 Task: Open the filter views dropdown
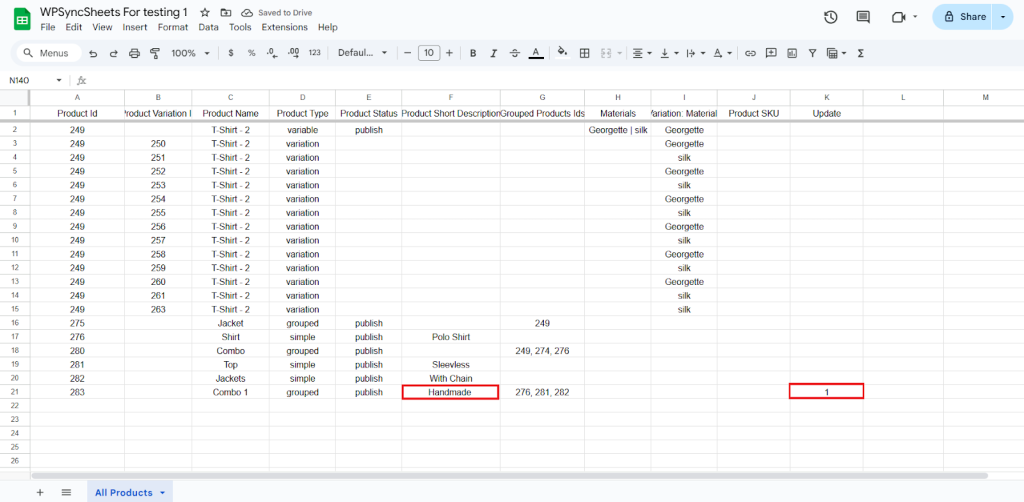[x=837, y=53]
